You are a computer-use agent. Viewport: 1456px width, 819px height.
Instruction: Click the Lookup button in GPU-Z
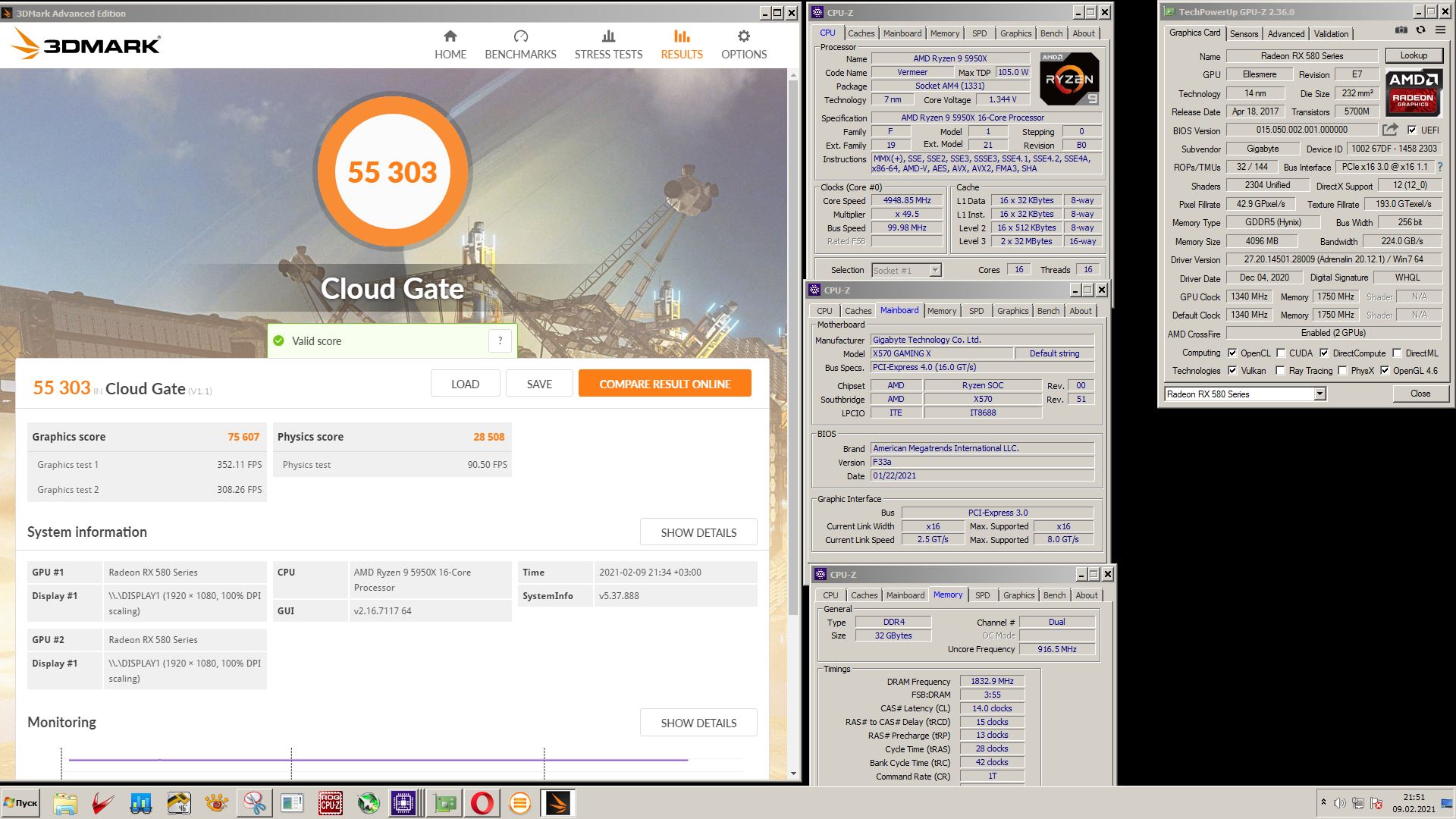1414,55
